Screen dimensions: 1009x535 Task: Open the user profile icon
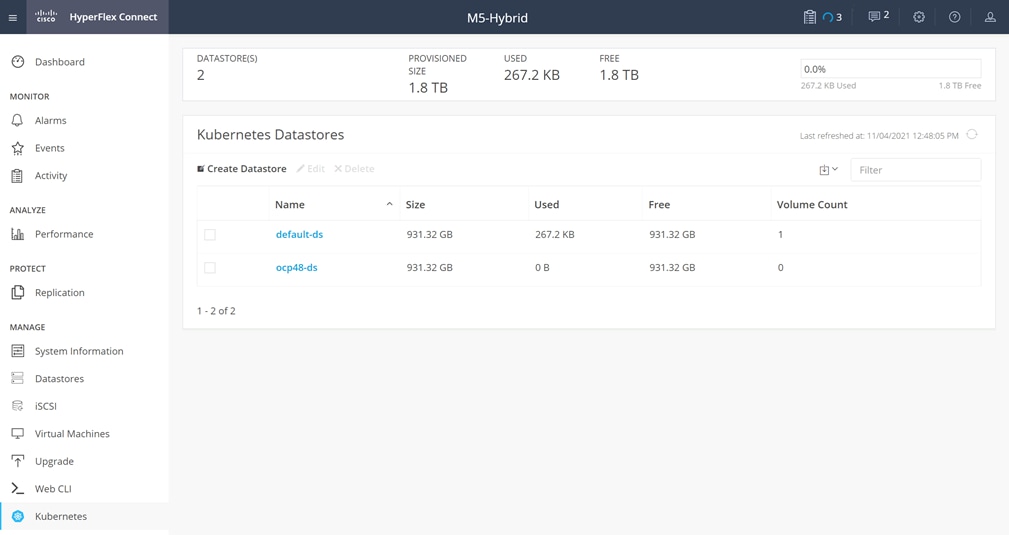(990, 17)
